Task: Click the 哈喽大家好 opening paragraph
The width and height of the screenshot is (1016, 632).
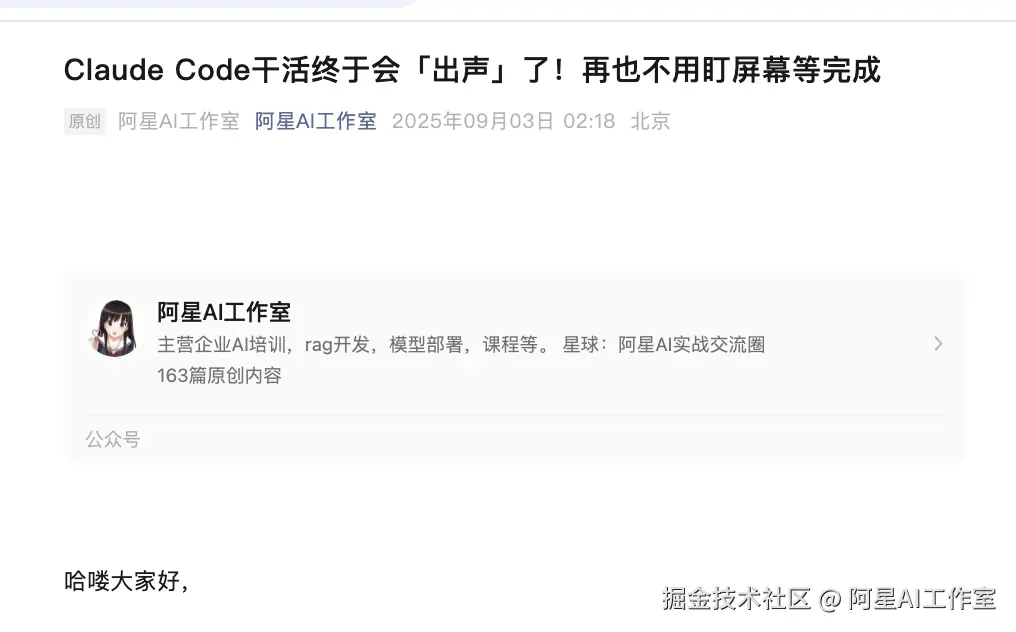Action: pos(126,581)
